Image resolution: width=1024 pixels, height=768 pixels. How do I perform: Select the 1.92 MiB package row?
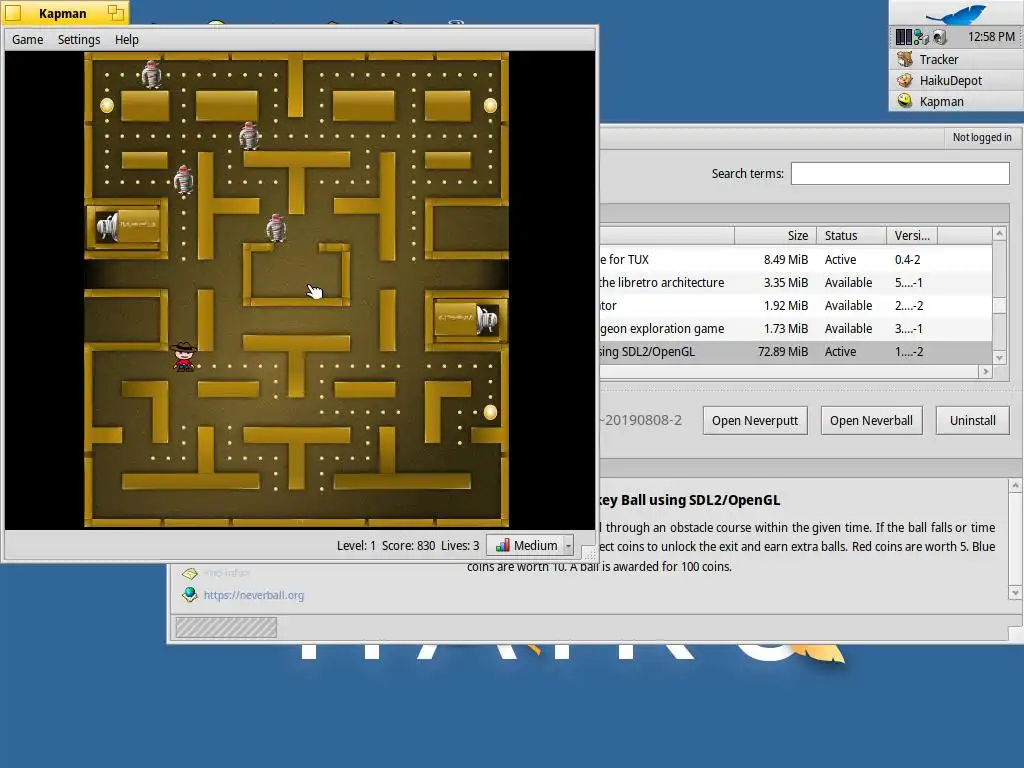click(795, 306)
